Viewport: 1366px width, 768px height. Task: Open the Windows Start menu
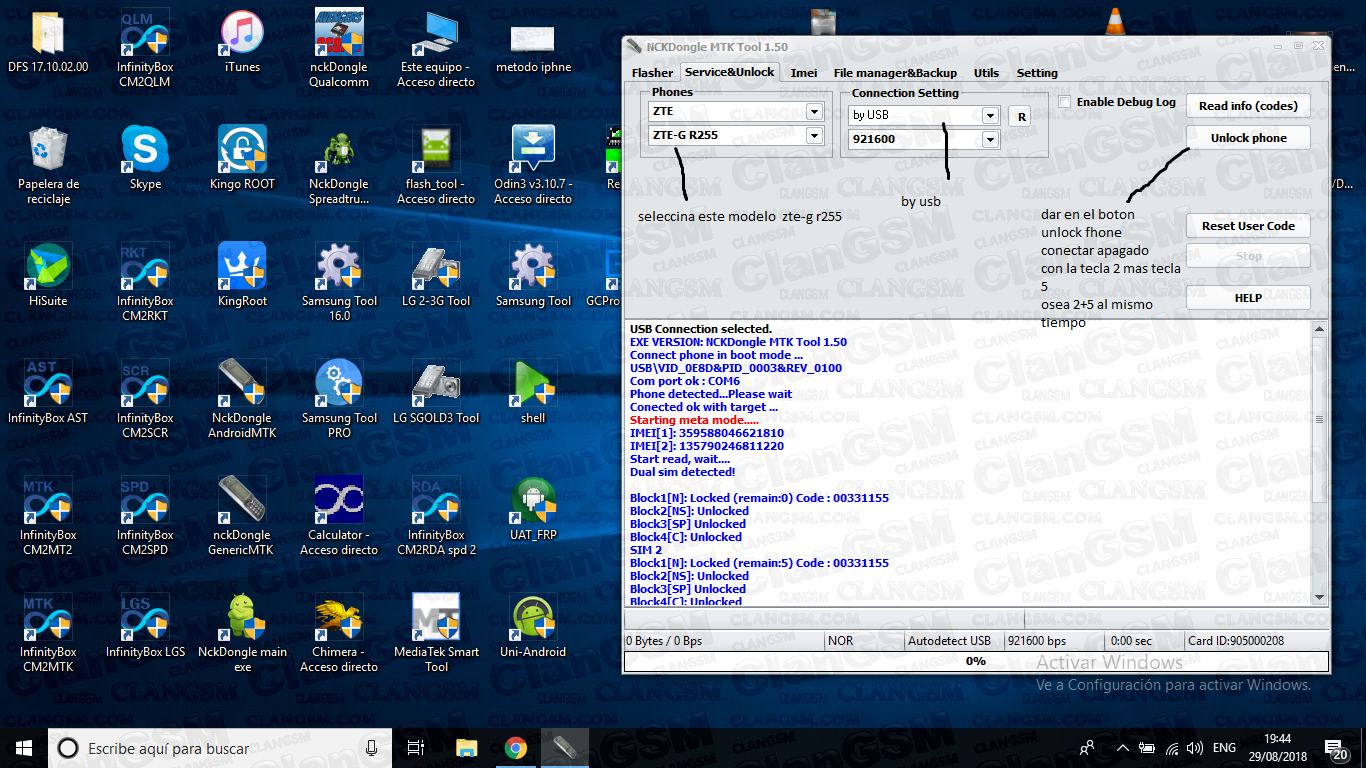pyautogui.click(x=24, y=748)
